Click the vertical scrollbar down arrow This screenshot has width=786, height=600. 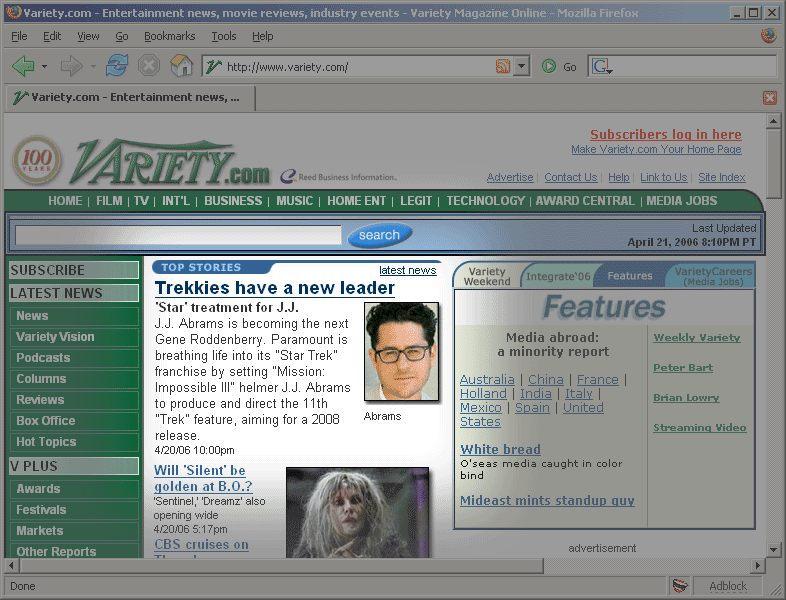pyautogui.click(x=773, y=549)
